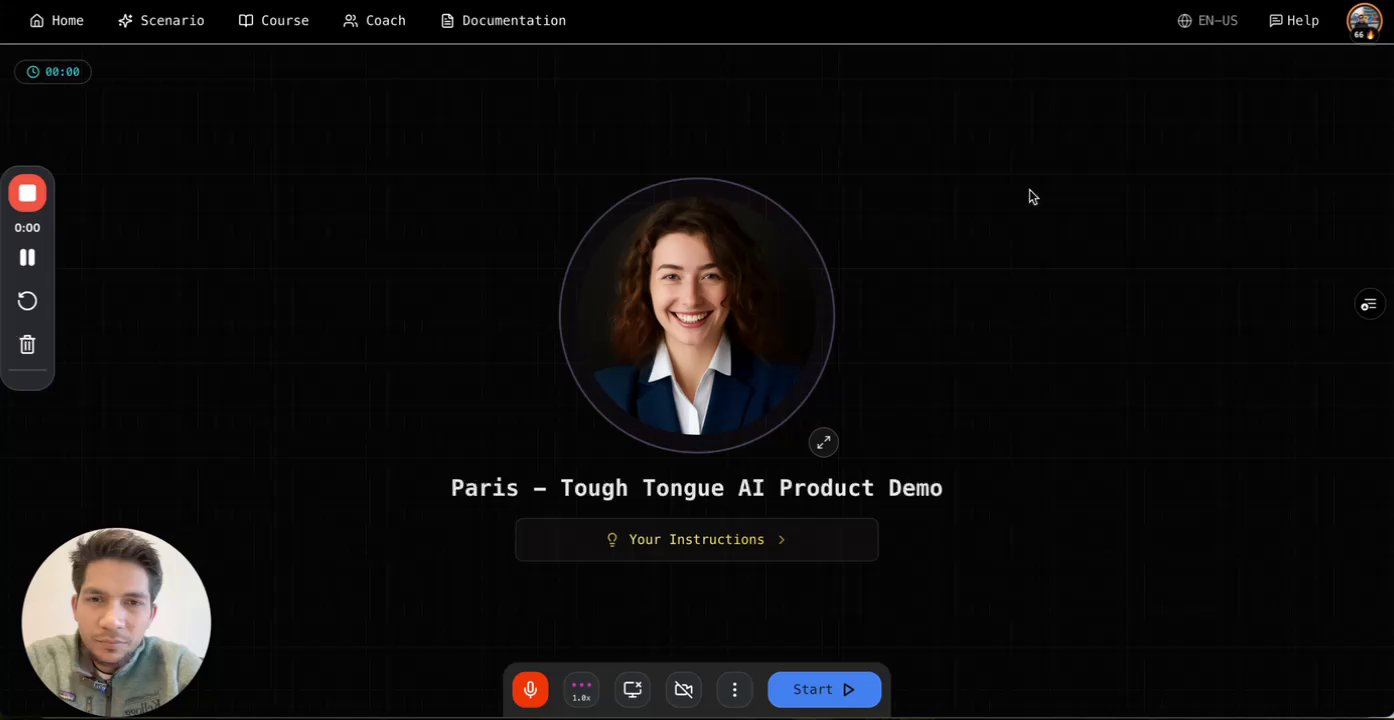Stop the screen recording
This screenshot has height=720, width=1394.
pyautogui.click(x=28, y=193)
